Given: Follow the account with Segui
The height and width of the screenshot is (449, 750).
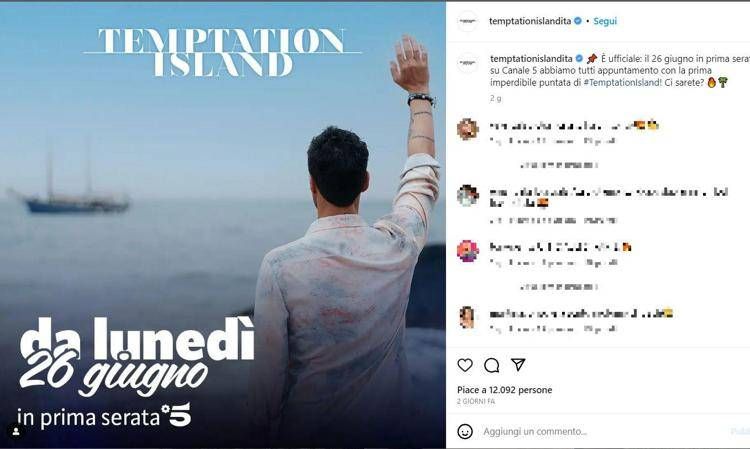Looking at the screenshot, I should (x=605, y=21).
